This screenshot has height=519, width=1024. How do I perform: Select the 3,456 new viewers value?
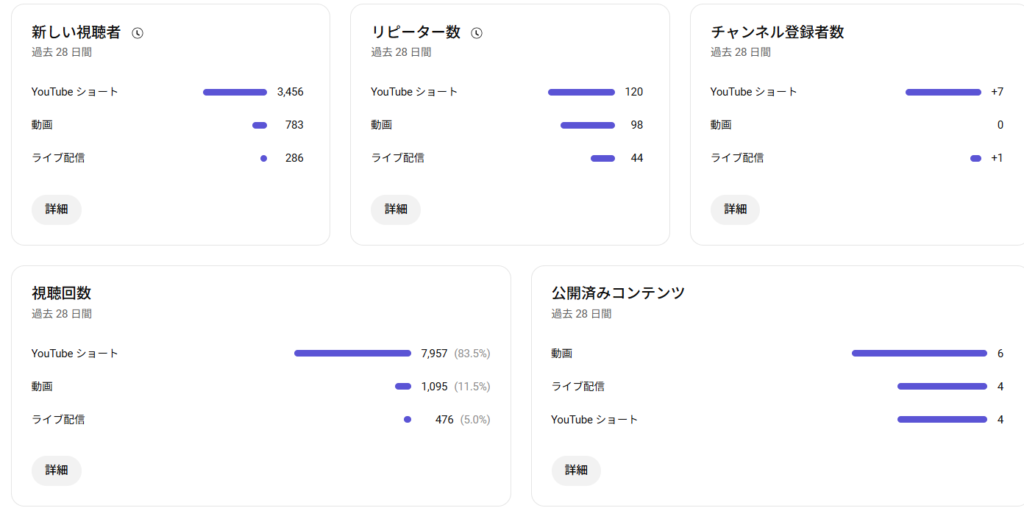click(290, 92)
